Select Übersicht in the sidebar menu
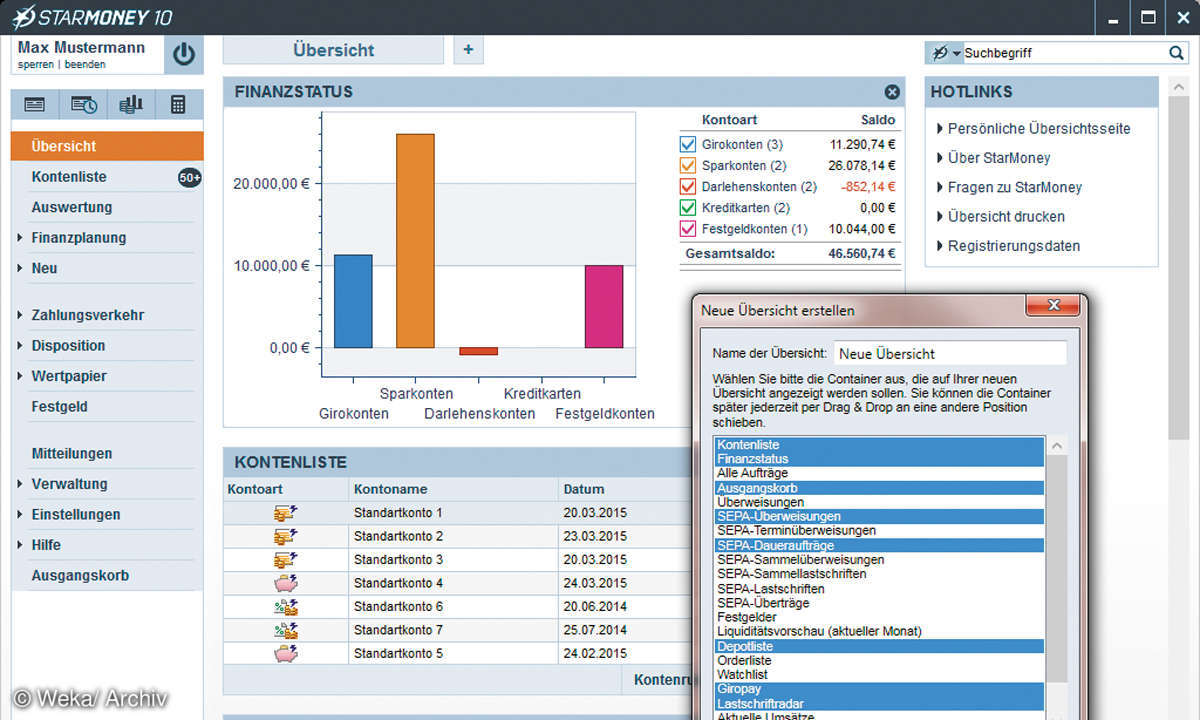This screenshot has height=720, width=1200. (107, 146)
